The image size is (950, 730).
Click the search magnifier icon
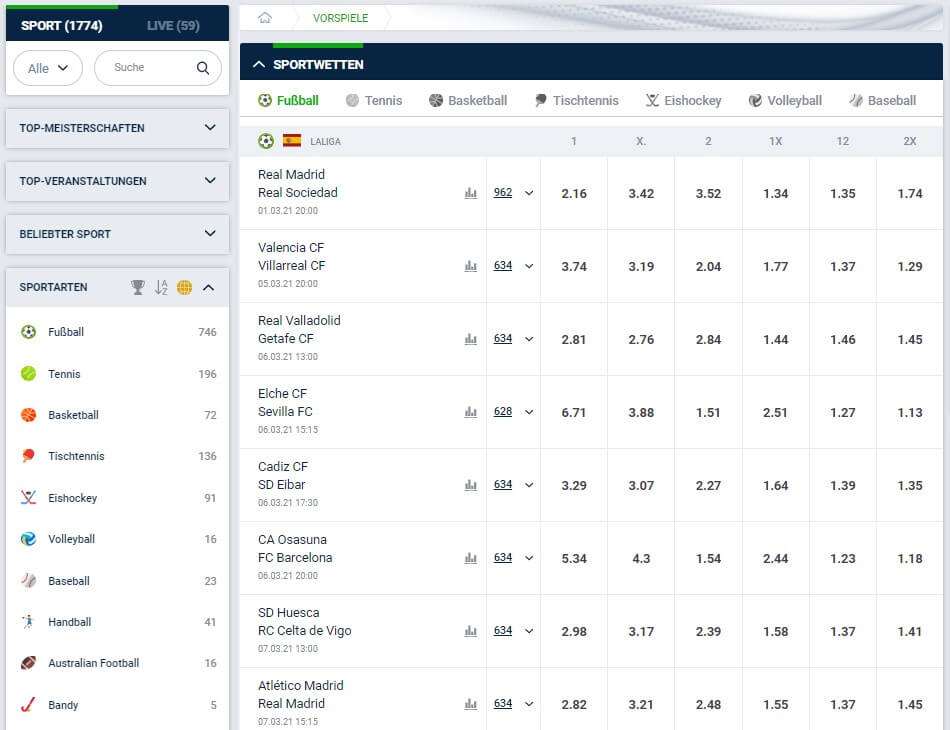[x=203, y=68]
